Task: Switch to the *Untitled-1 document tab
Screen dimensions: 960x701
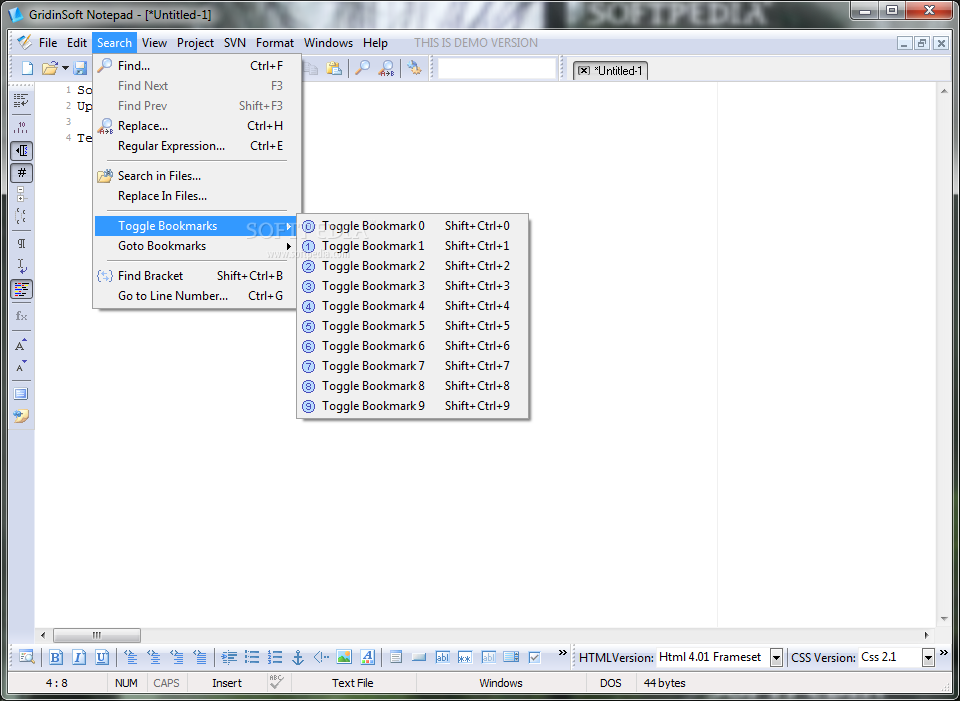Action: 618,70
